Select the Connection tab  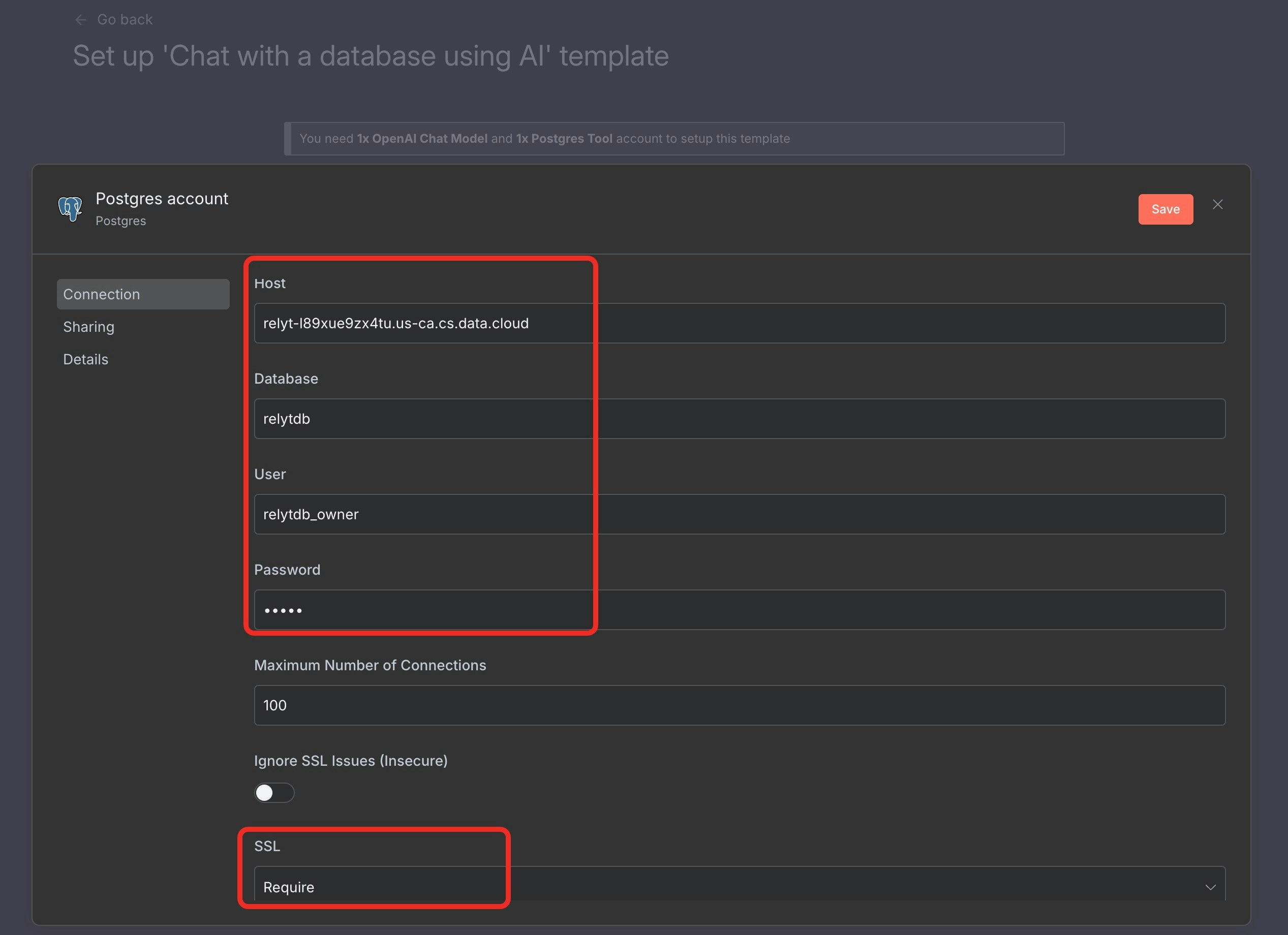coord(102,294)
